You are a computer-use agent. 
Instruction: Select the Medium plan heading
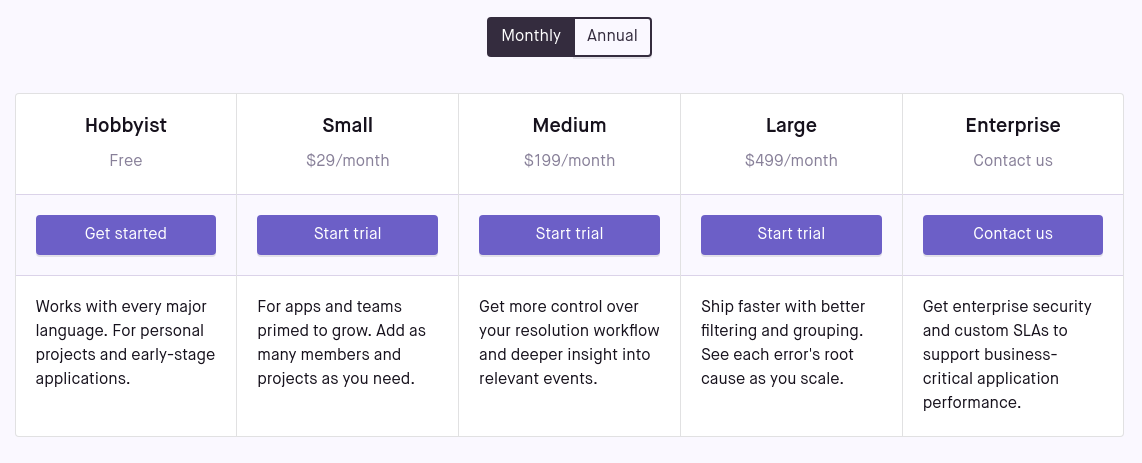click(570, 125)
